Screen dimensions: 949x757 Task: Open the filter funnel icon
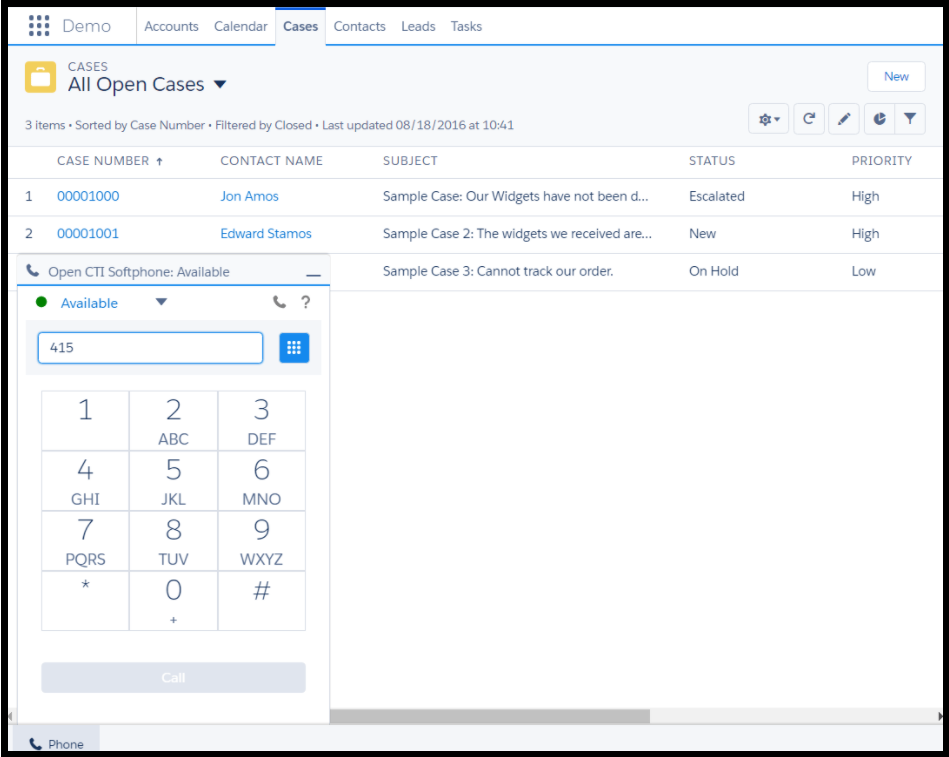(x=910, y=119)
